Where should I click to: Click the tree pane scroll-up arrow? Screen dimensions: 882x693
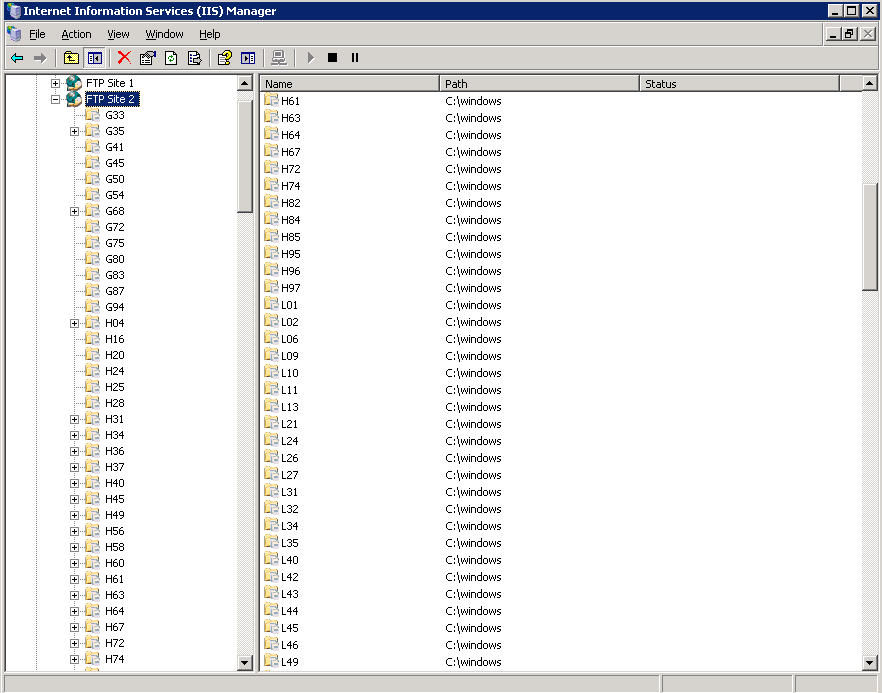245,83
